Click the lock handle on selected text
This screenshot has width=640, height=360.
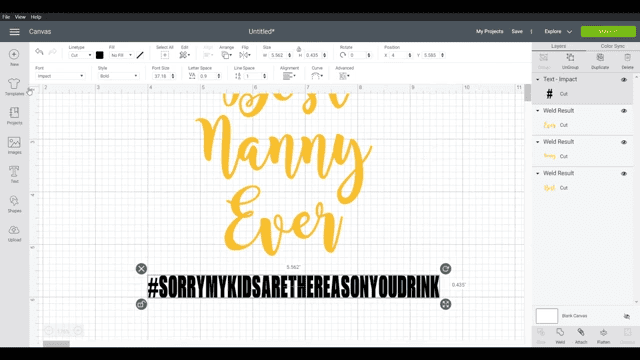141,304
